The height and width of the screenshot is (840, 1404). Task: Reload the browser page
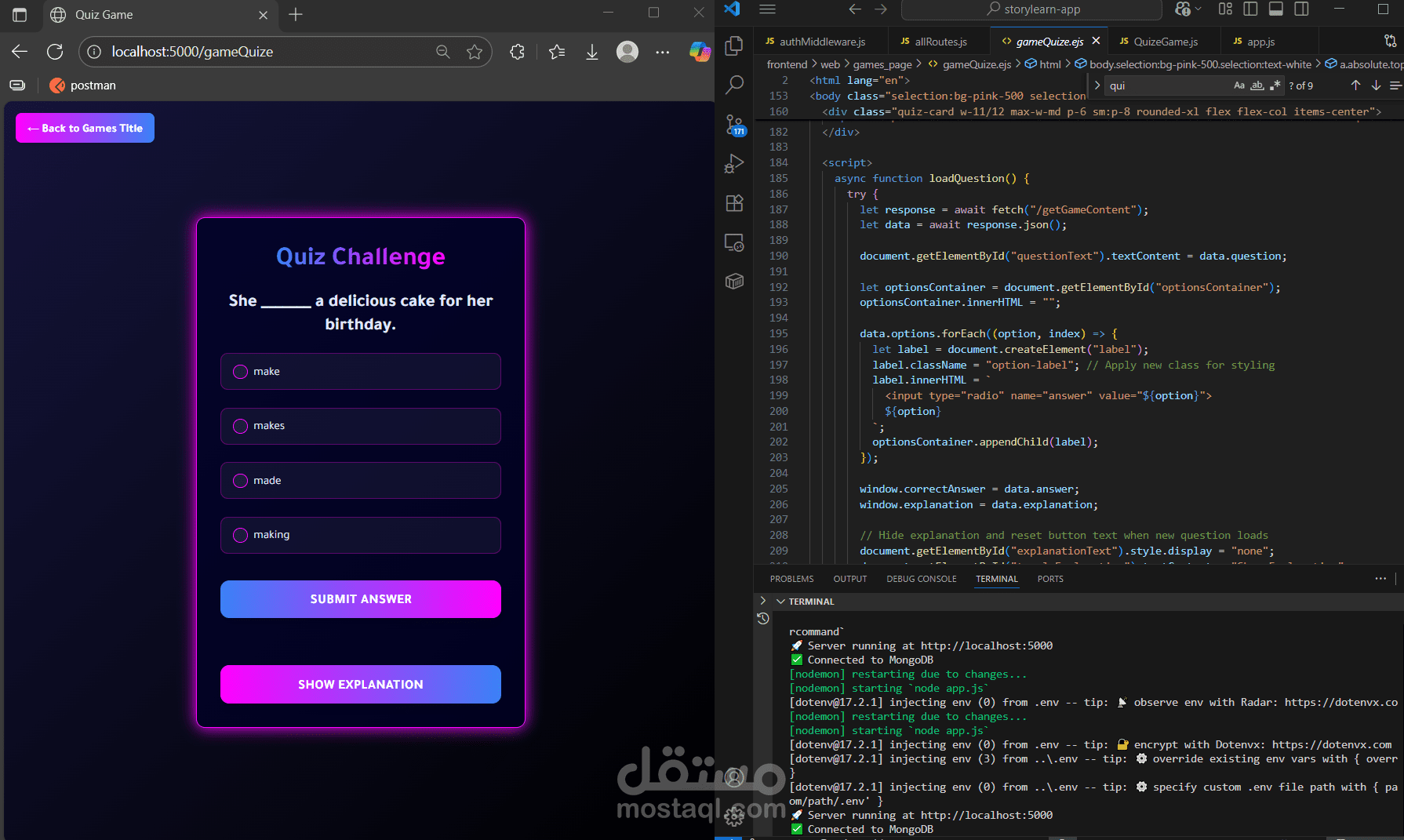pos(55,52)
